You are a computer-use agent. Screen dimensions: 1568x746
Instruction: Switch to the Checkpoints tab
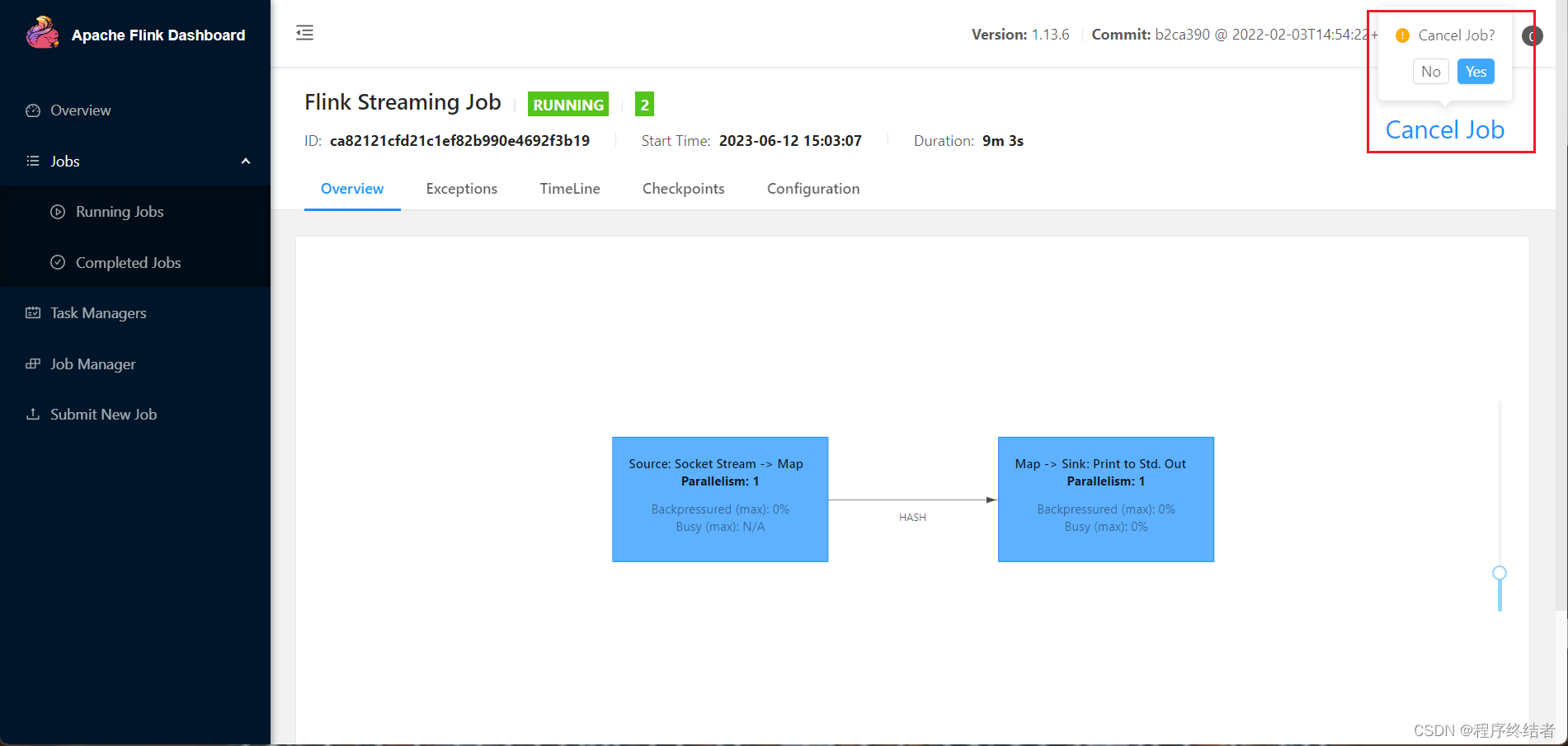[x=684, y=189]
